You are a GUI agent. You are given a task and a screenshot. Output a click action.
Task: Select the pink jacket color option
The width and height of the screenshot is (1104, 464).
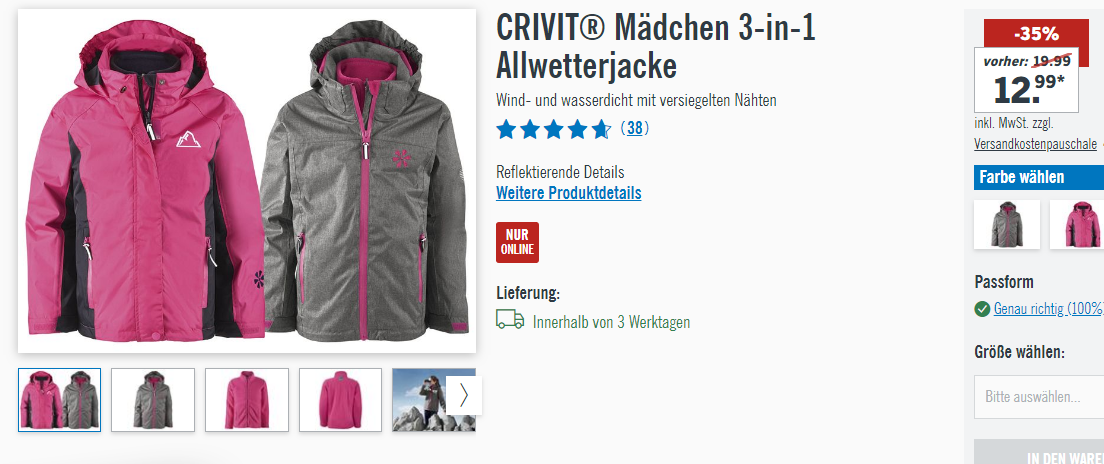pos(1077,224)
